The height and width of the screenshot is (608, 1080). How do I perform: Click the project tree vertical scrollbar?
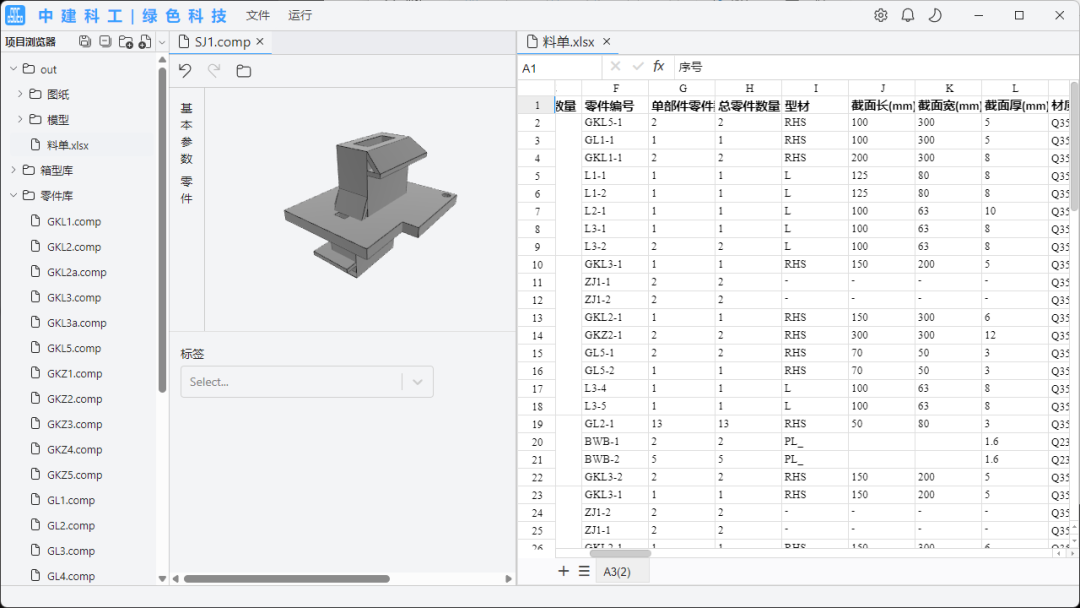tap(163, 229)
